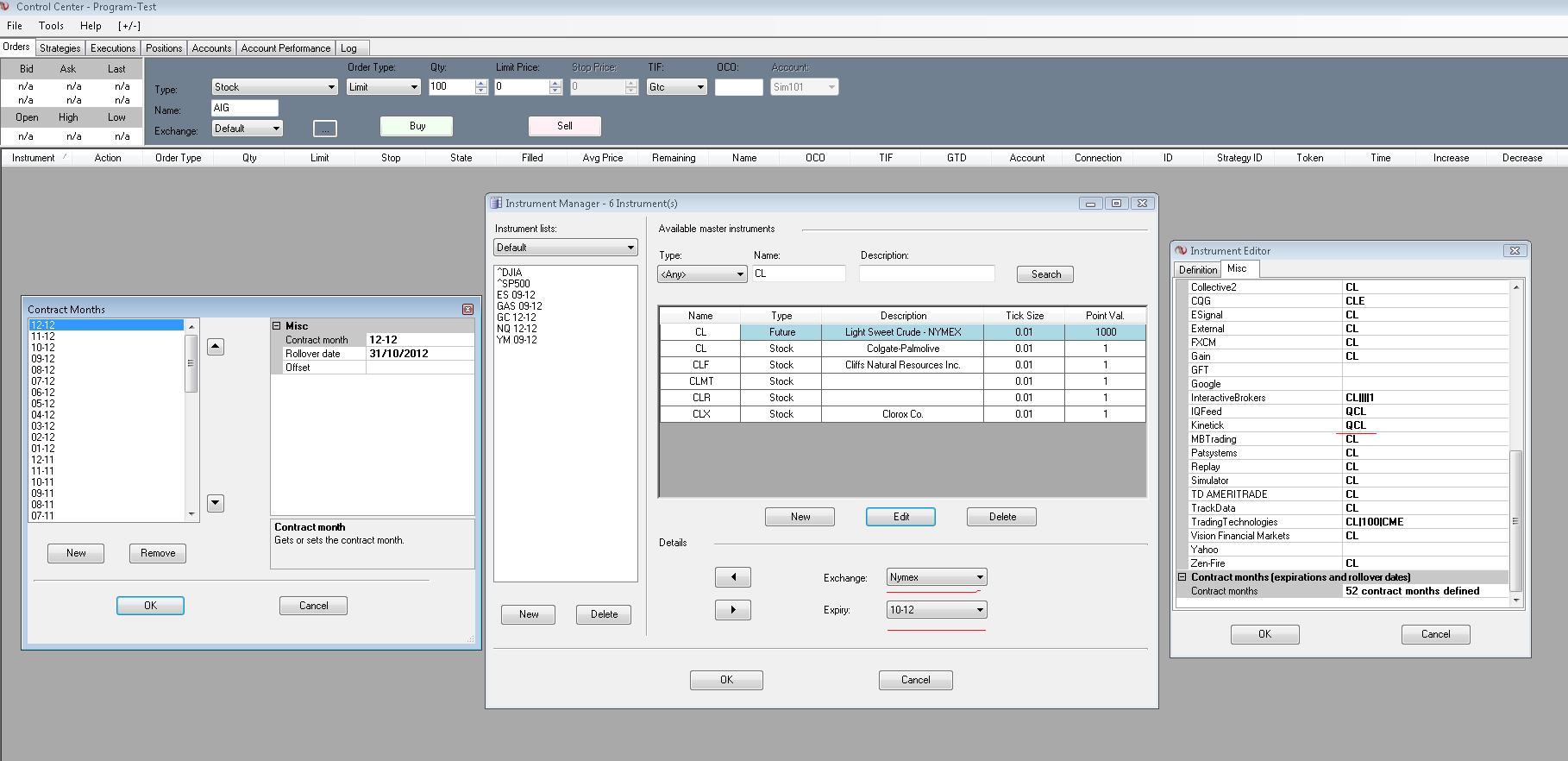Open the Tools menu
Viewport: 1568px width, 761px height.
[x=51, y=26]
